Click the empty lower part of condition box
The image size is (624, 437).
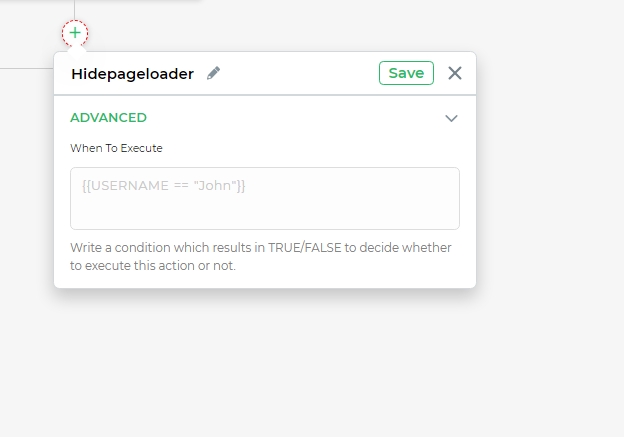pos(265,213)
